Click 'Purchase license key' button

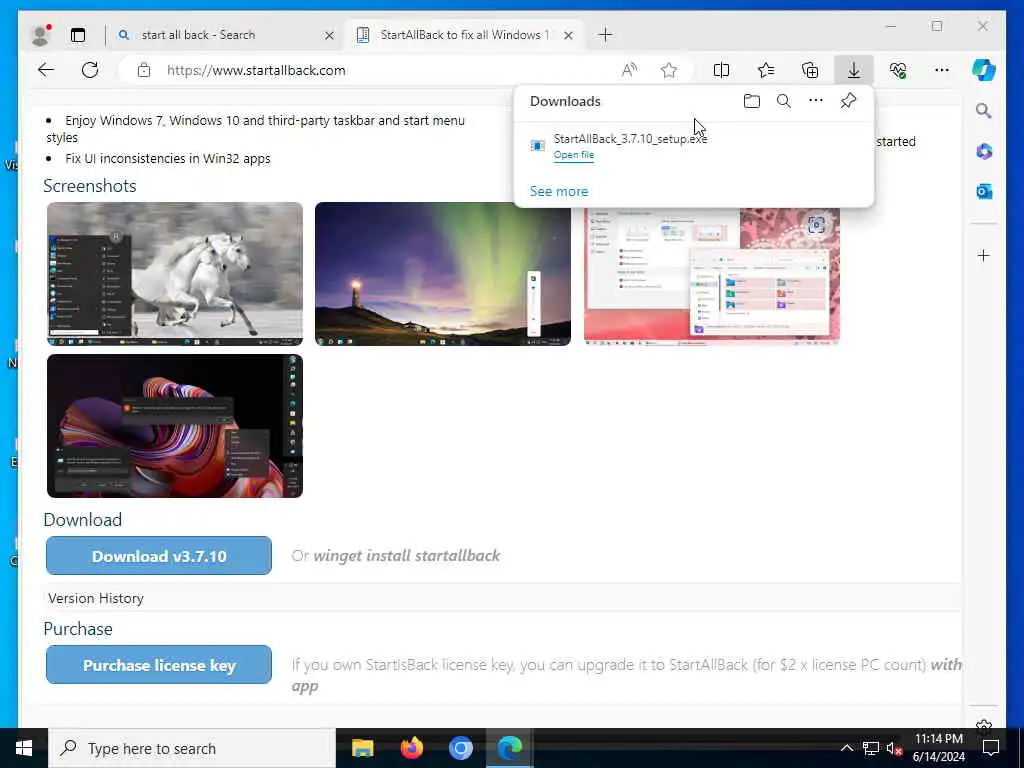159,665
